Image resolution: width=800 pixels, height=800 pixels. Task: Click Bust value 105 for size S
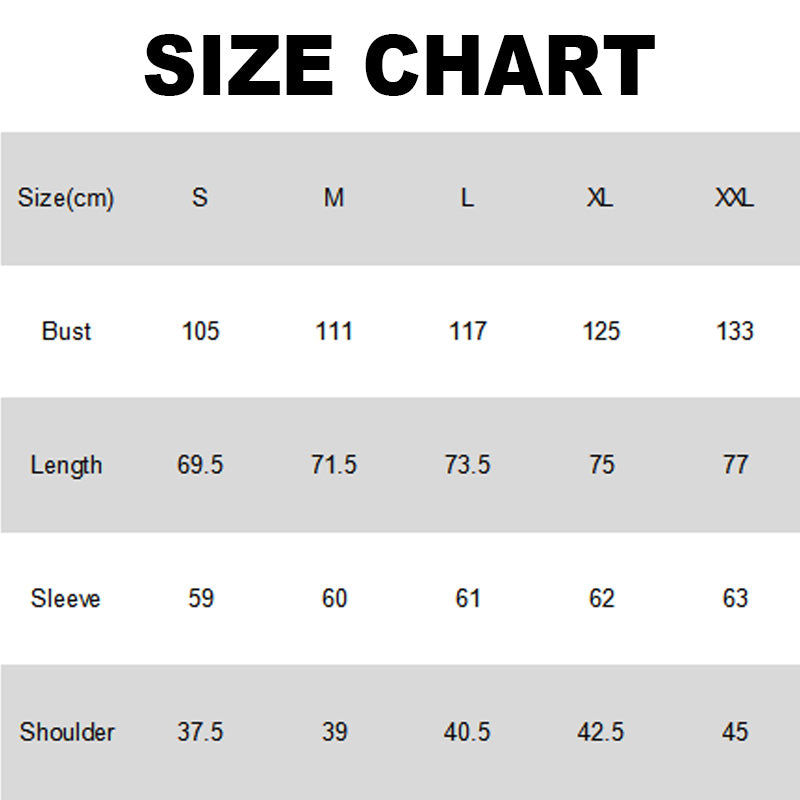200,331
